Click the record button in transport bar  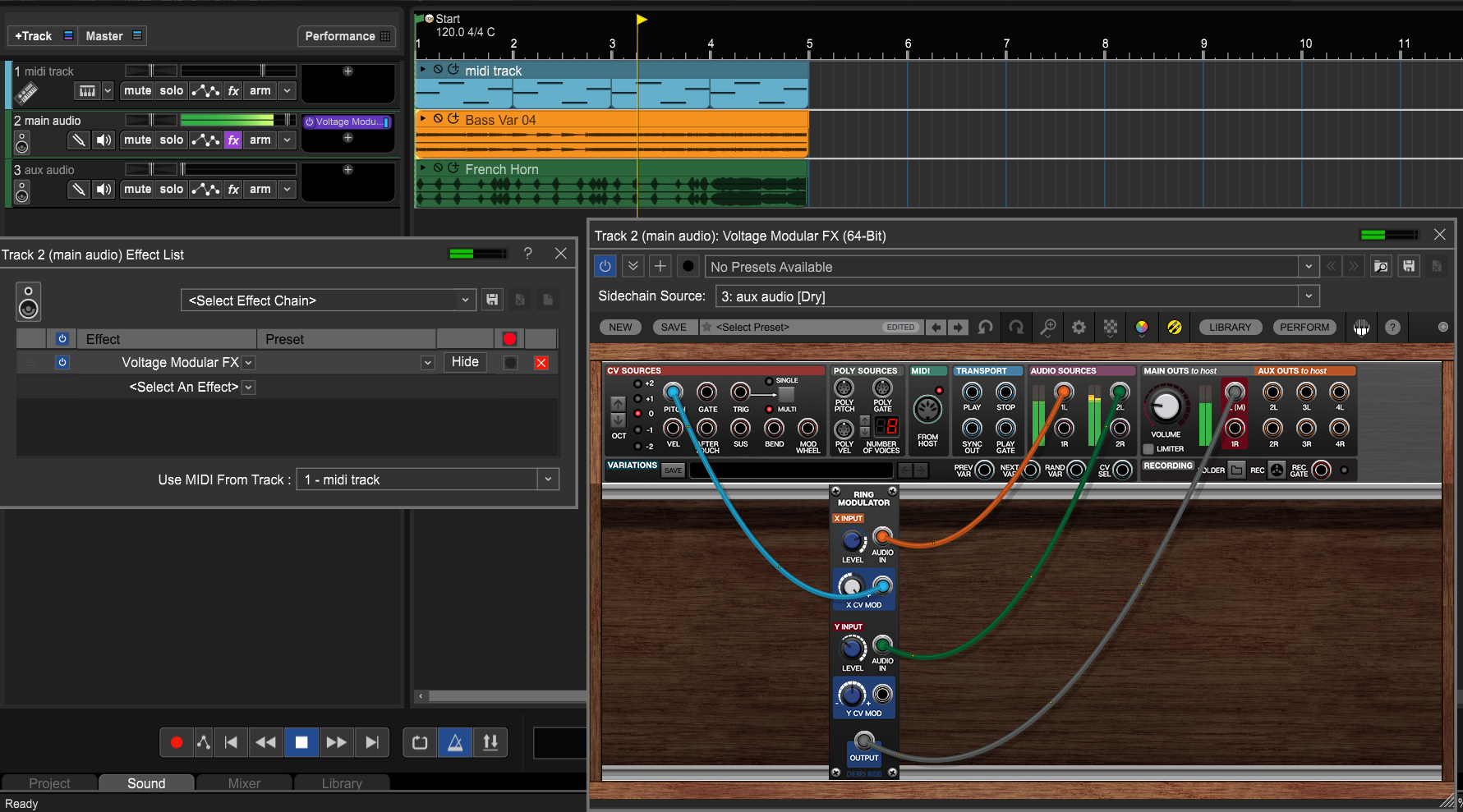tap(176, 742)
